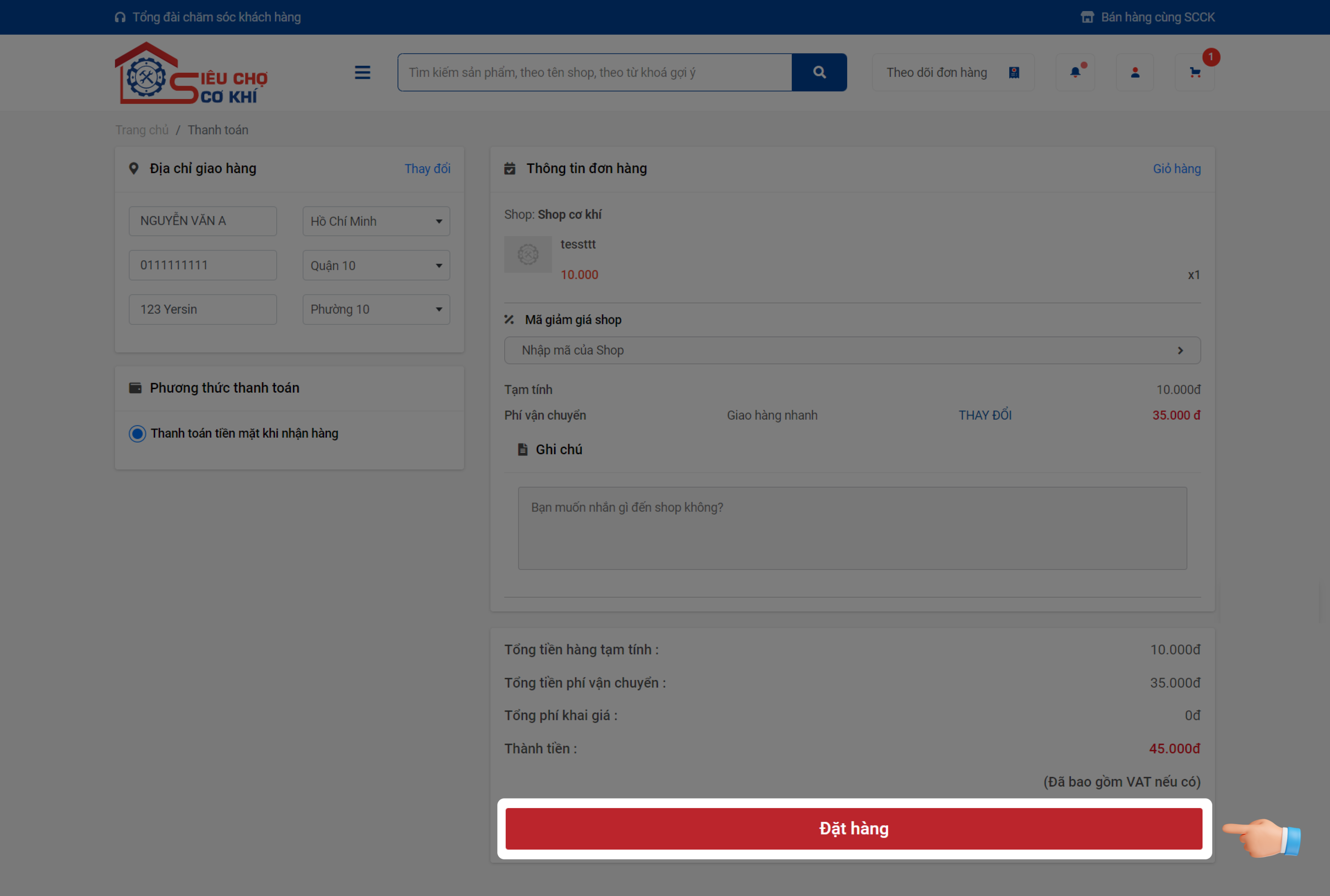Screen dimensions: 1330x896
Task: Click the order tracking receipt icon
Action: [1014, 72]
